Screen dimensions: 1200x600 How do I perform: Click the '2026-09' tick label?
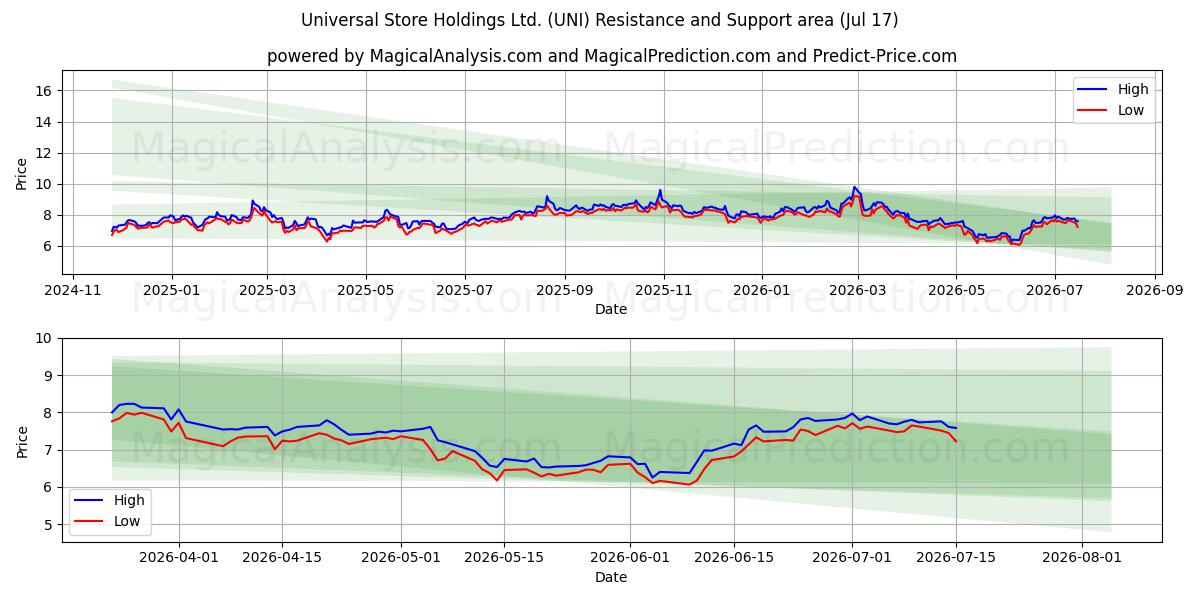[x=1155, y=289]
